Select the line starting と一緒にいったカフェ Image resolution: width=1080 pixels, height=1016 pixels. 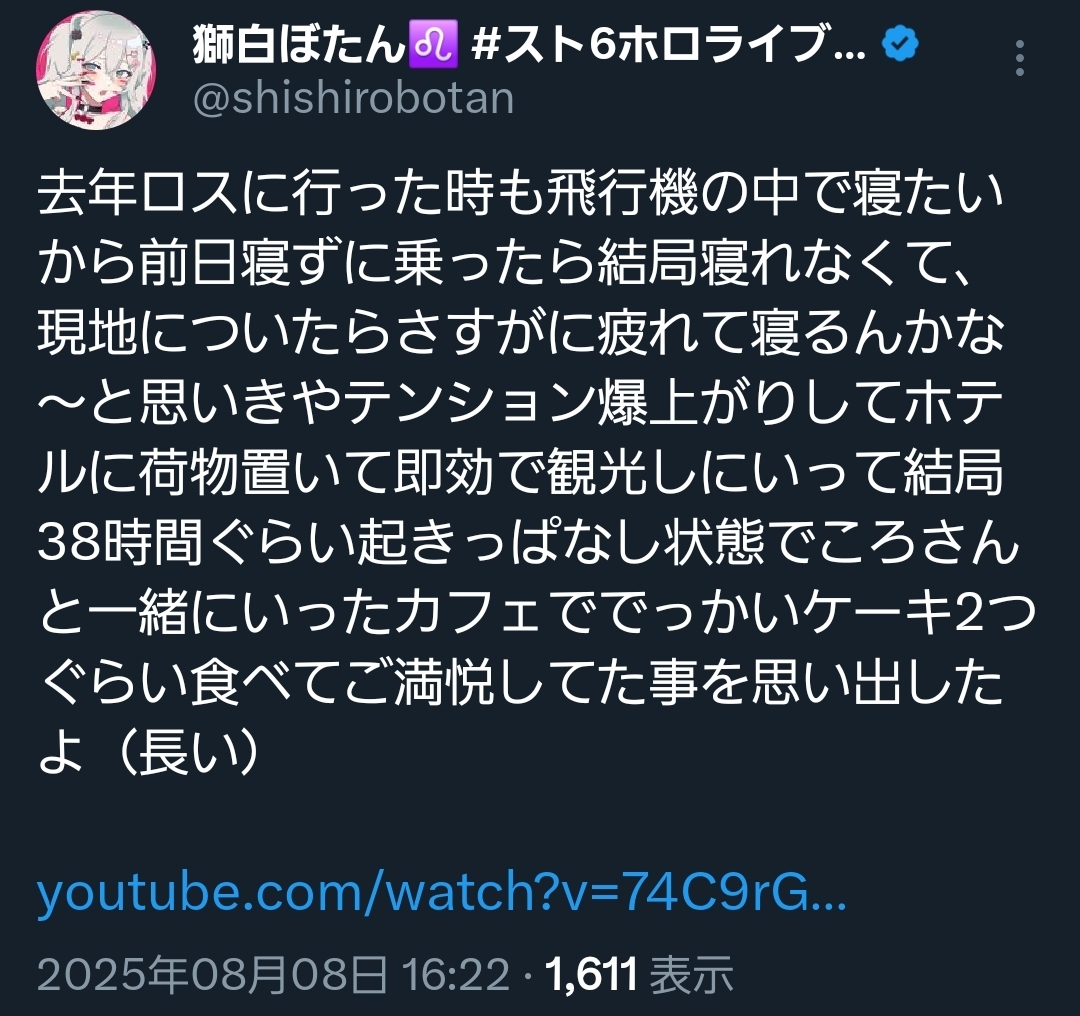point(537,614)
